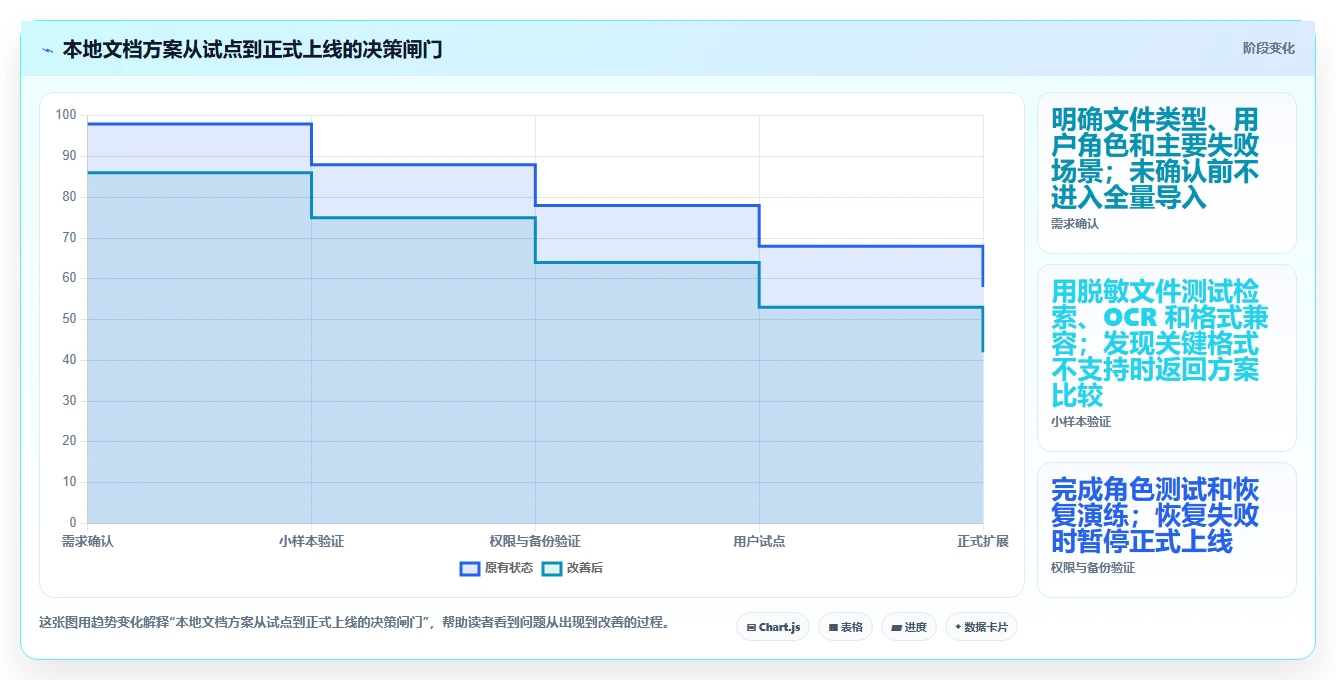1336x680 pixels.
Task: Click the lightning icon beside the title
Action: click(47, 50)
